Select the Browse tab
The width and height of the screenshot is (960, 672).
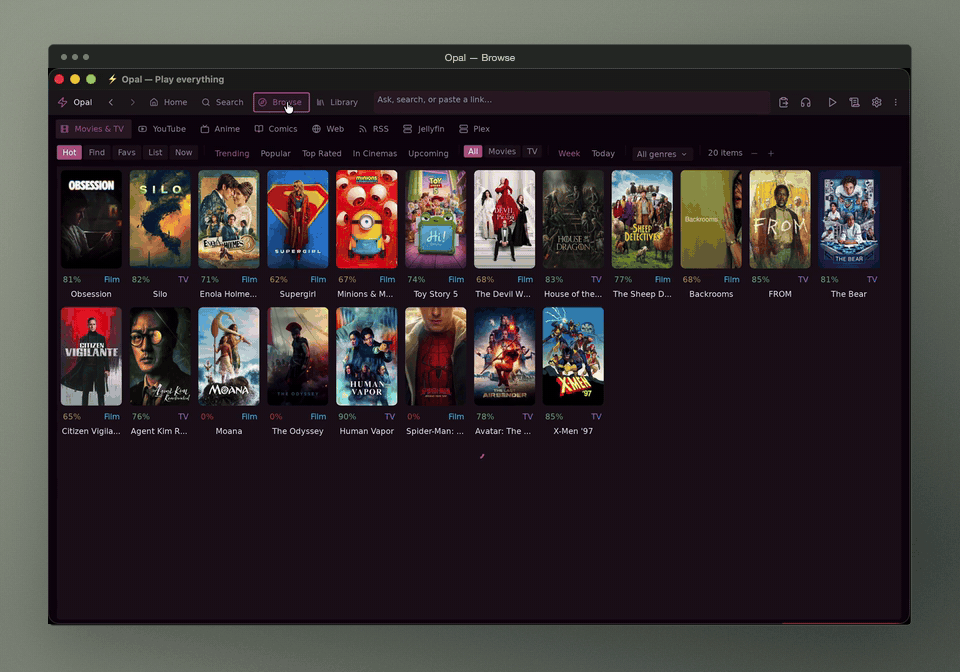pos(281,102)
